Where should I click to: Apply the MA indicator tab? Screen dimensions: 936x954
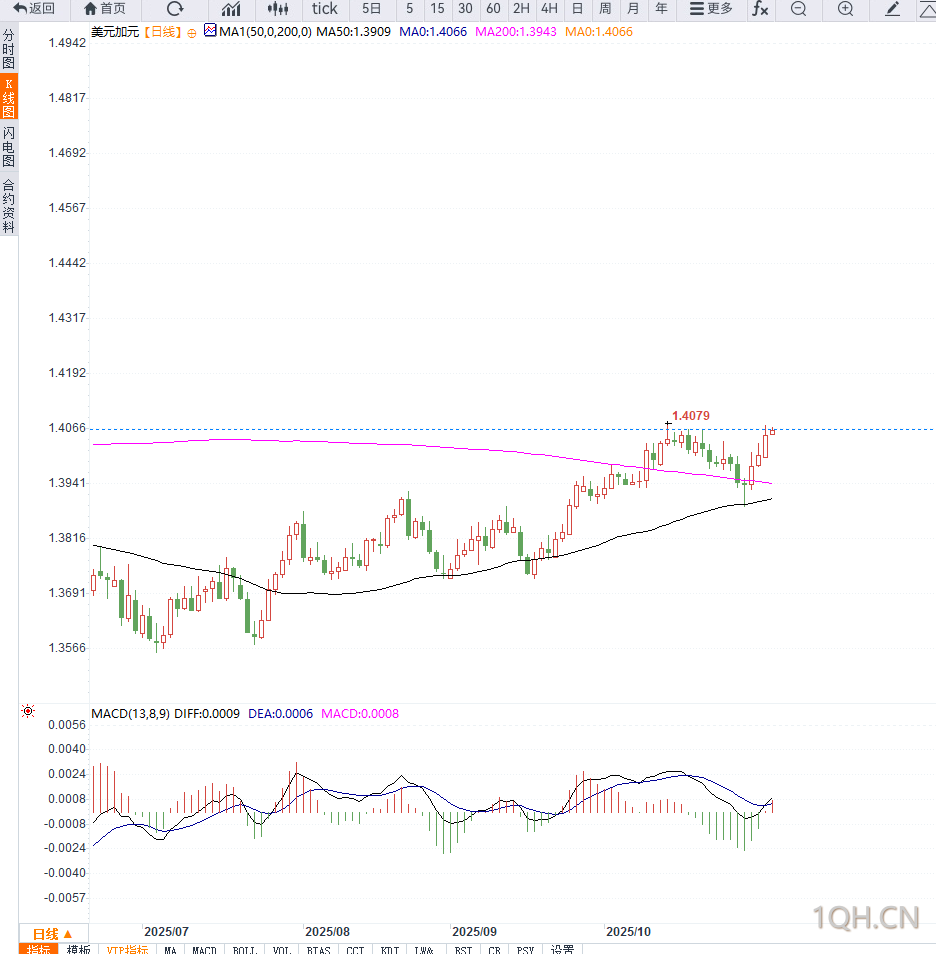click(170, 949)
